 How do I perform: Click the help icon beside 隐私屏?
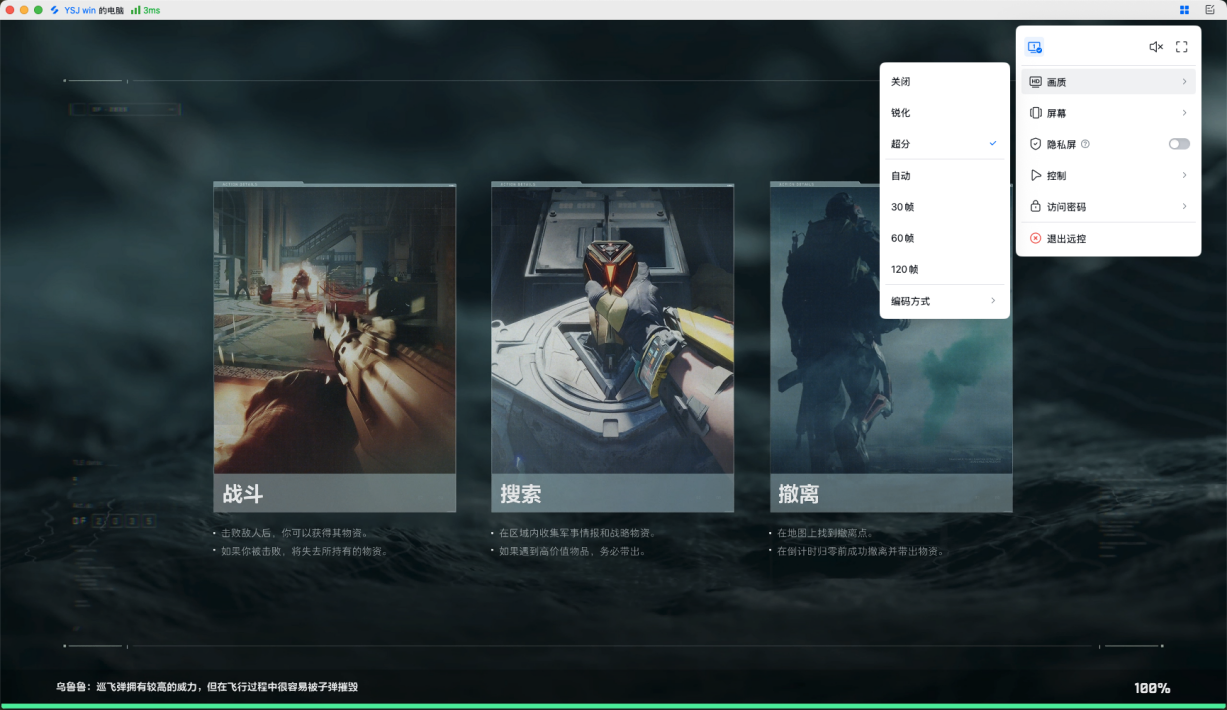tap(1085, 144)
